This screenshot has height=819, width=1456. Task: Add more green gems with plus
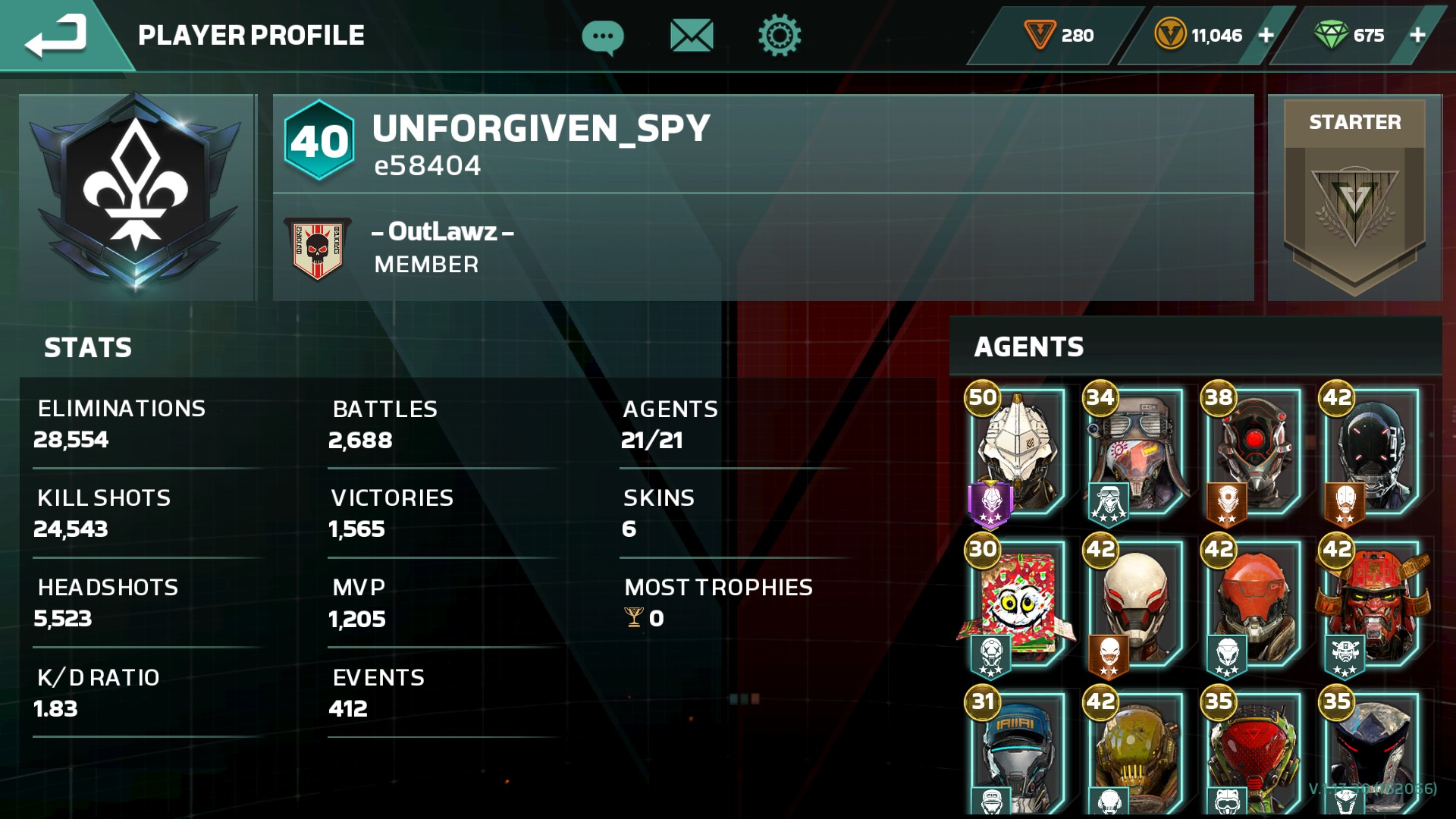pos(1417,35)
